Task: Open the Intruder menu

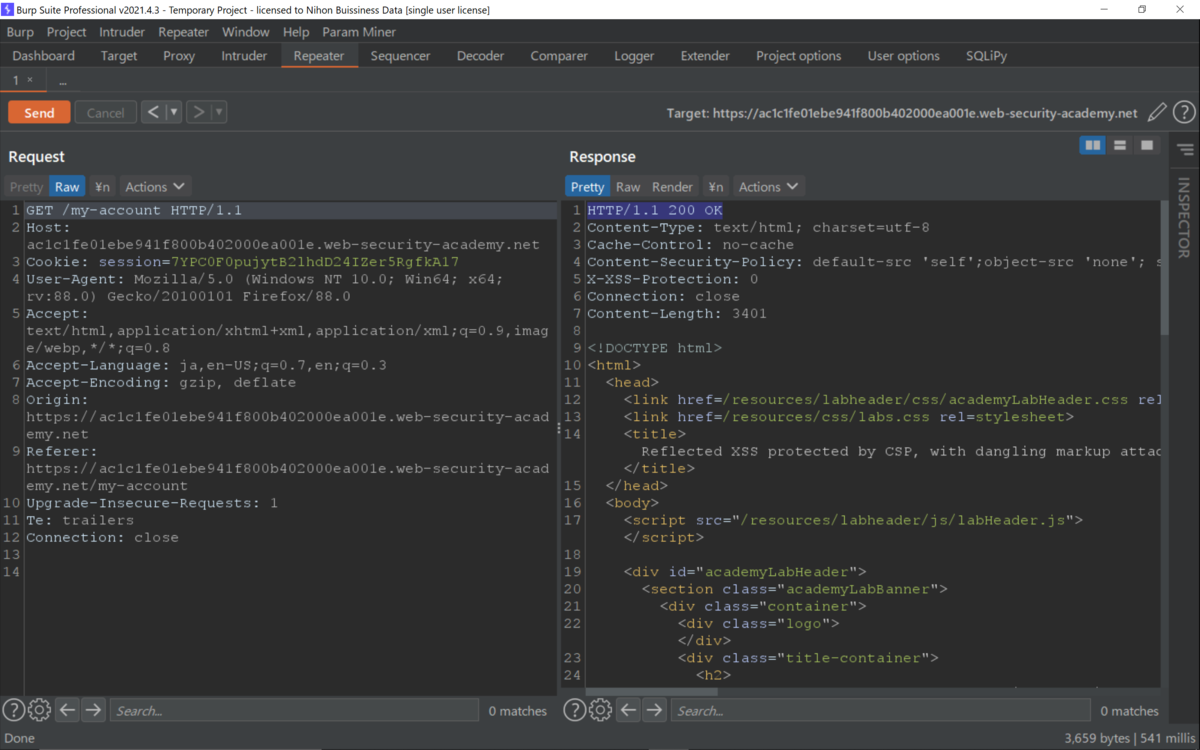Action: tap(122, 32)
